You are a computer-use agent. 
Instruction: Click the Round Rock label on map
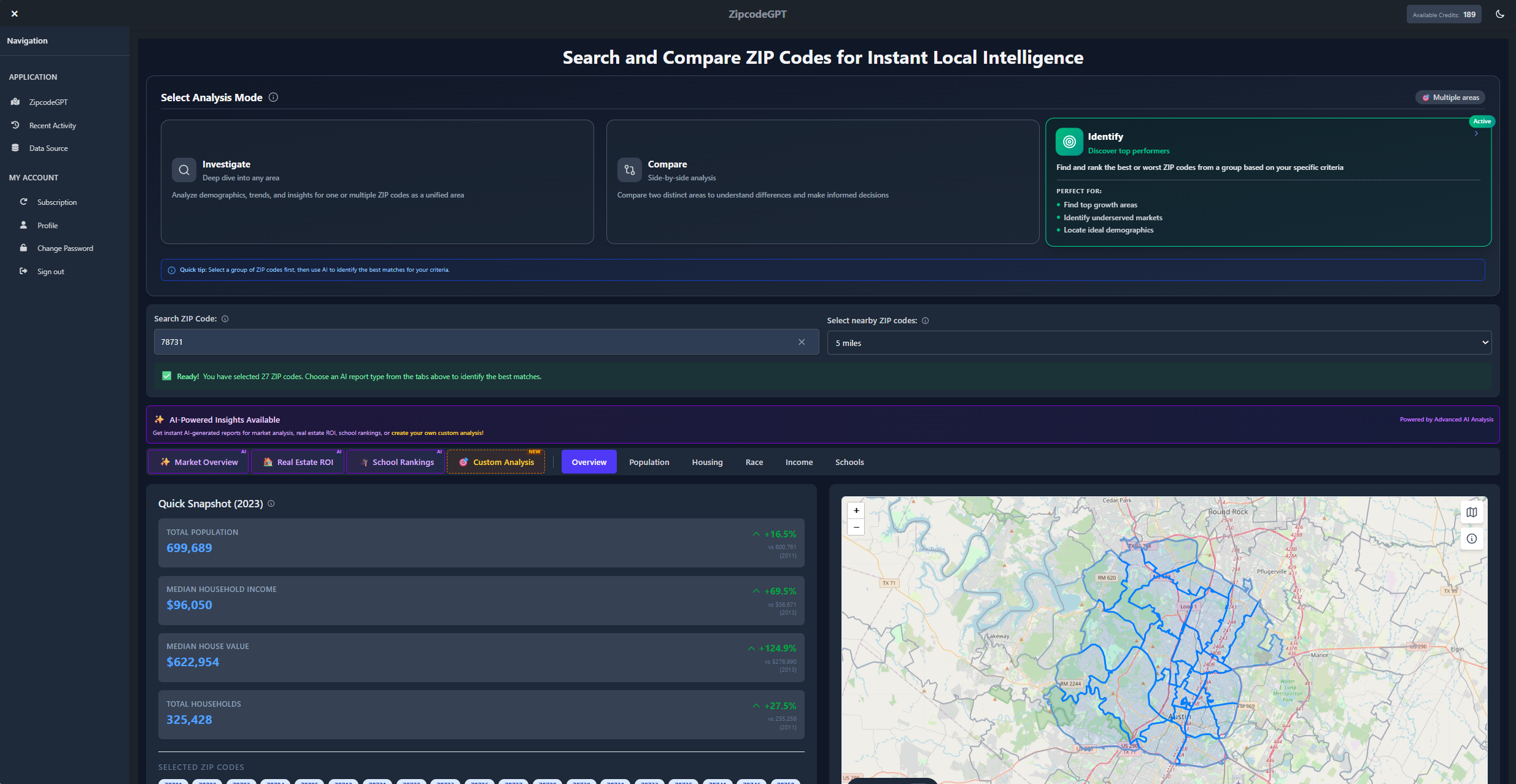(x=1228, y=512)
